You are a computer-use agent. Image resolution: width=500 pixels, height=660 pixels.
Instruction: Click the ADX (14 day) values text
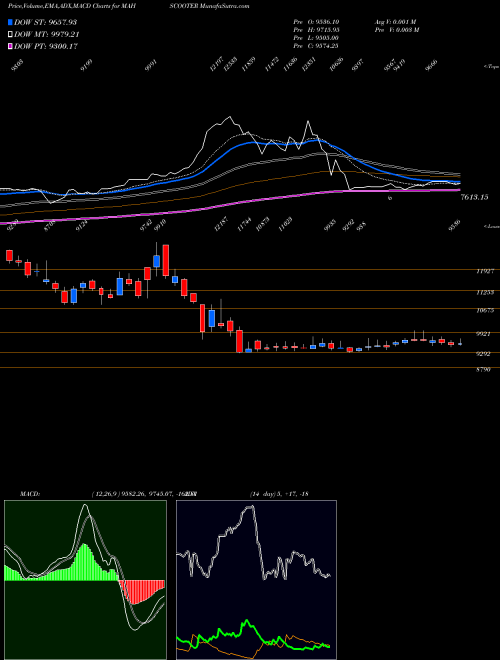pos(279,494)
